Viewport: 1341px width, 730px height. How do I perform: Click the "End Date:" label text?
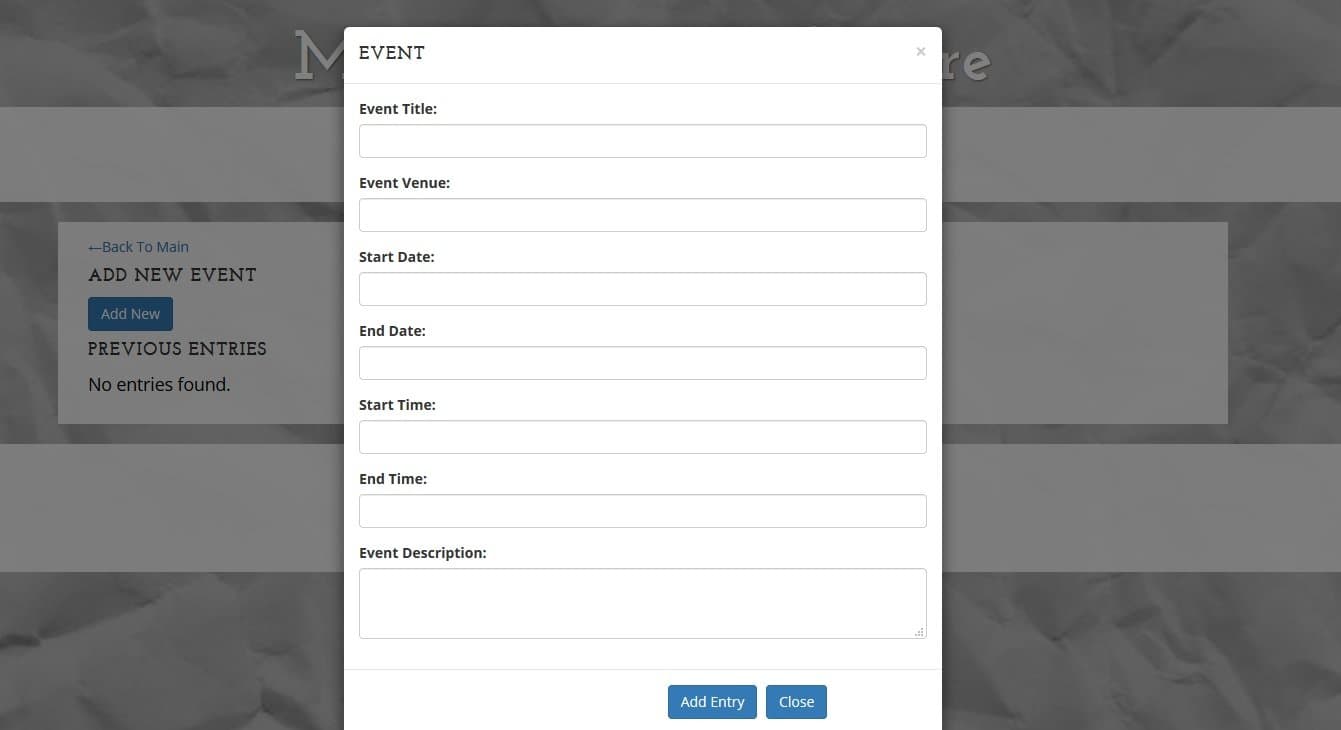click(x=392, y=331)
